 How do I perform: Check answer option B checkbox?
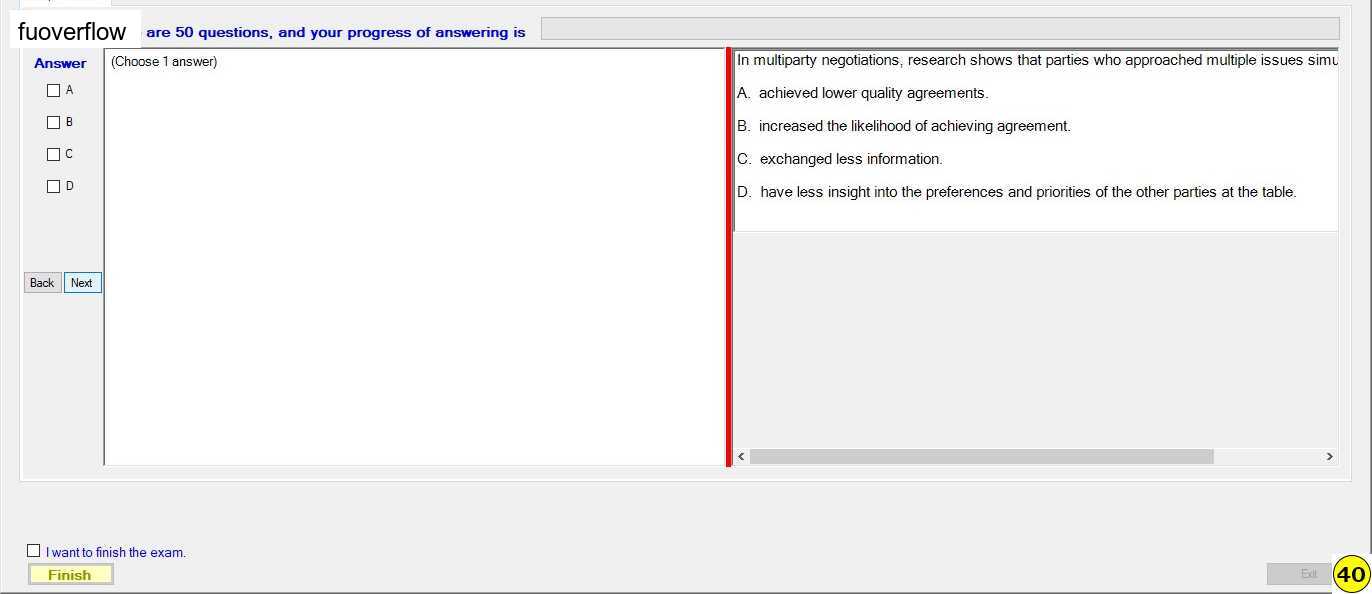[x=54, y=123]
